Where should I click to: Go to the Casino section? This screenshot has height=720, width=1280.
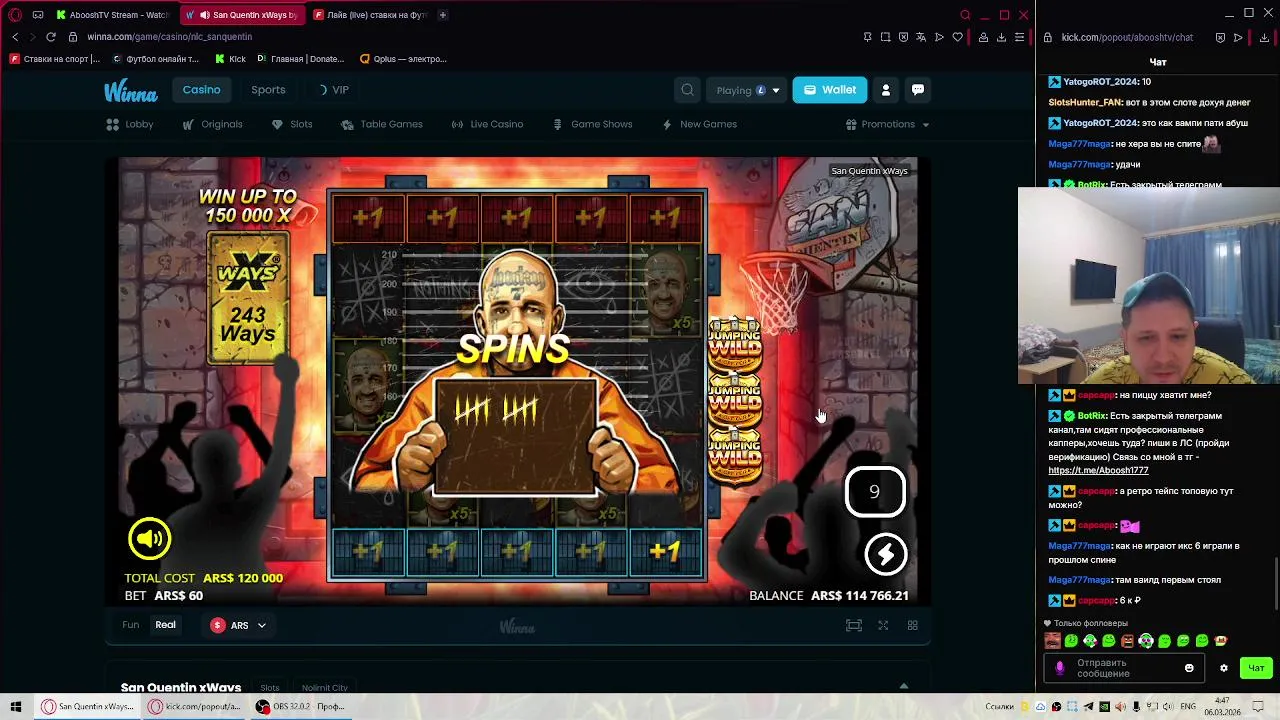201,90
